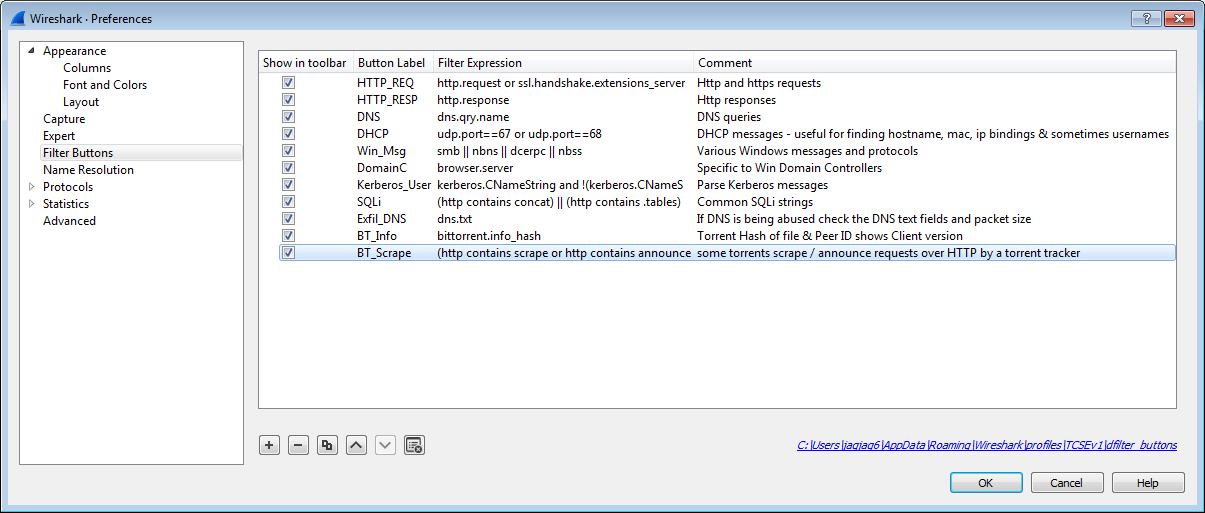Toggle the DNS filter checkbox

[288, 117]
